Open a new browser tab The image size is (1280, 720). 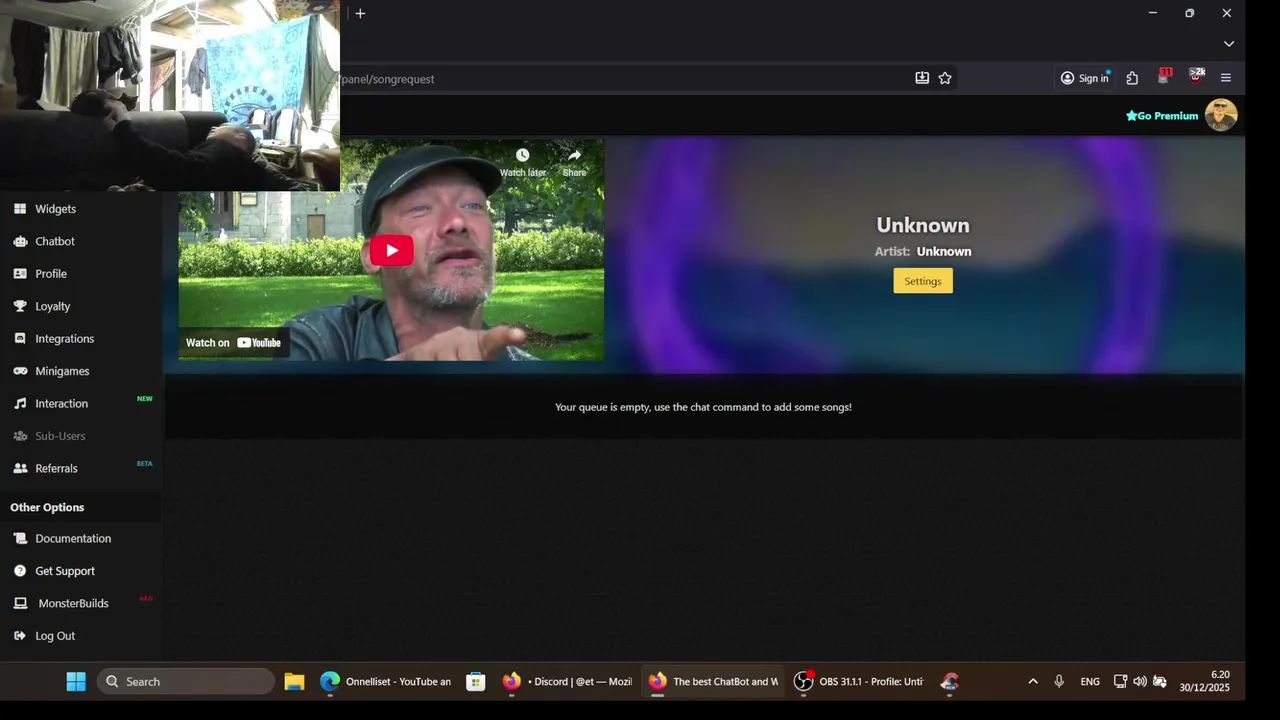pyautogui.click(x=360, y=13)
